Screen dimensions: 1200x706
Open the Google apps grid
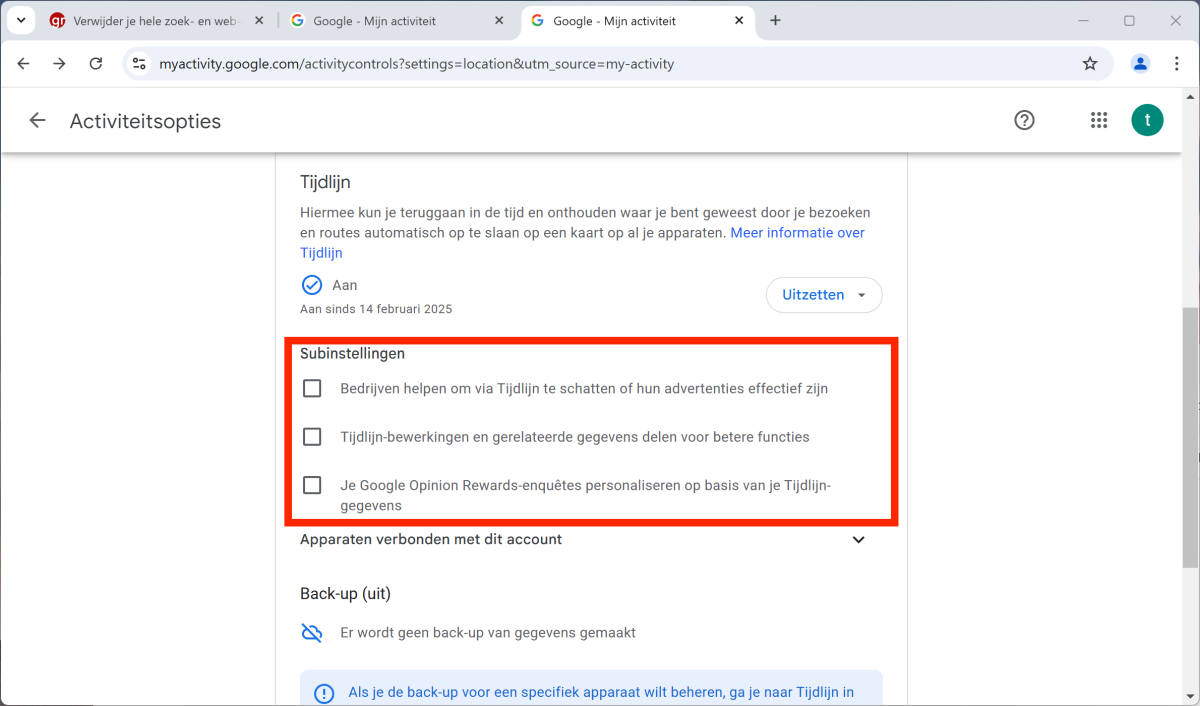(1099, 121)
